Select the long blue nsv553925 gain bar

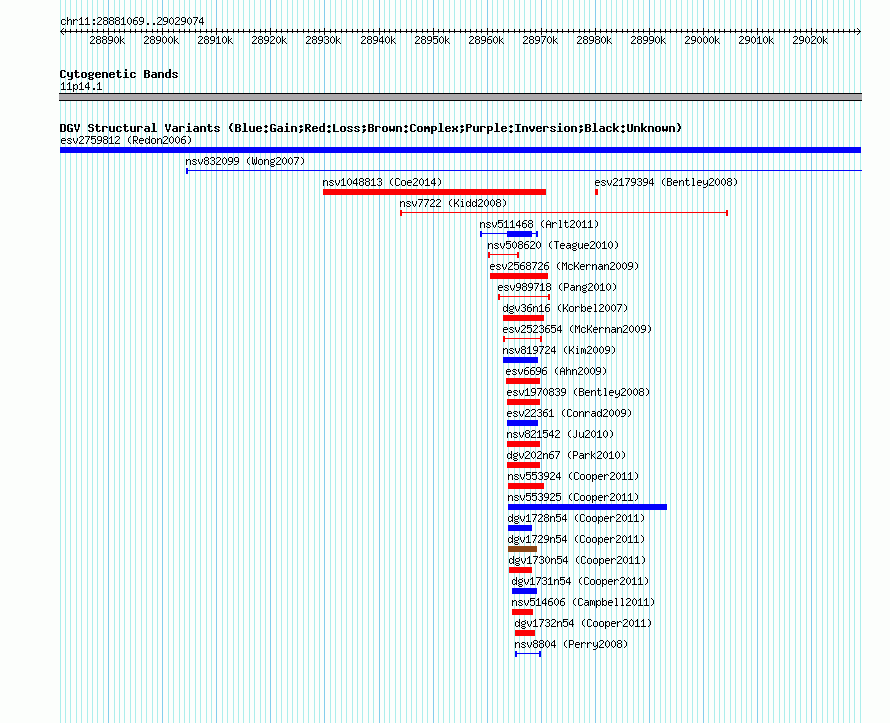(587, 507)
